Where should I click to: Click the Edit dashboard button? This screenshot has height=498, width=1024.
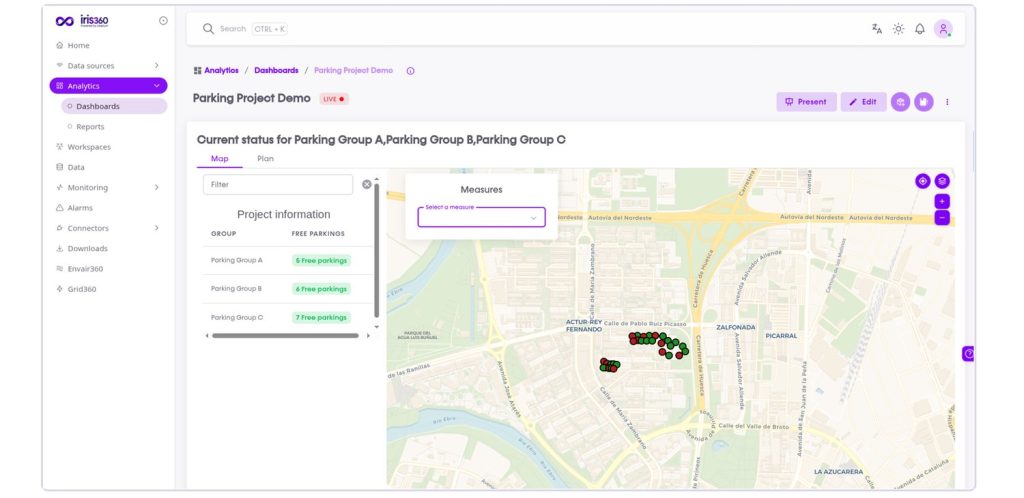(863, 102)
